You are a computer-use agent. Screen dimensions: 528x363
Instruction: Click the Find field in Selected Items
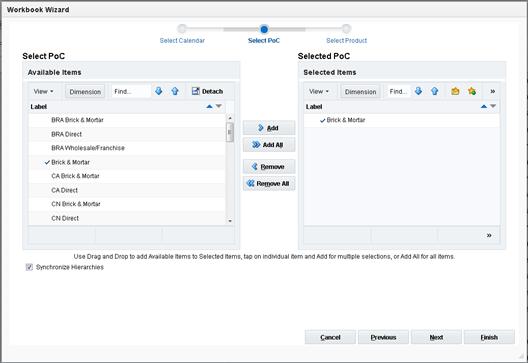point(399,91)
